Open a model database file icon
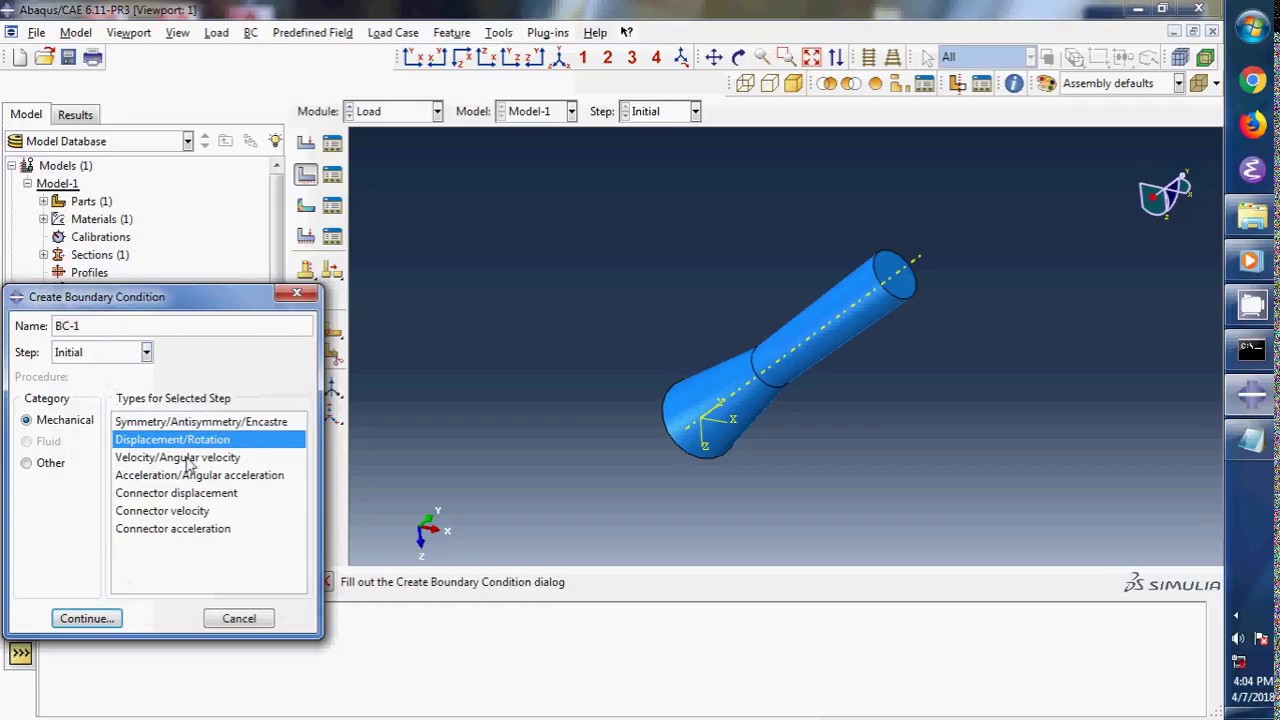1280x720 pixels. [44, 58]
